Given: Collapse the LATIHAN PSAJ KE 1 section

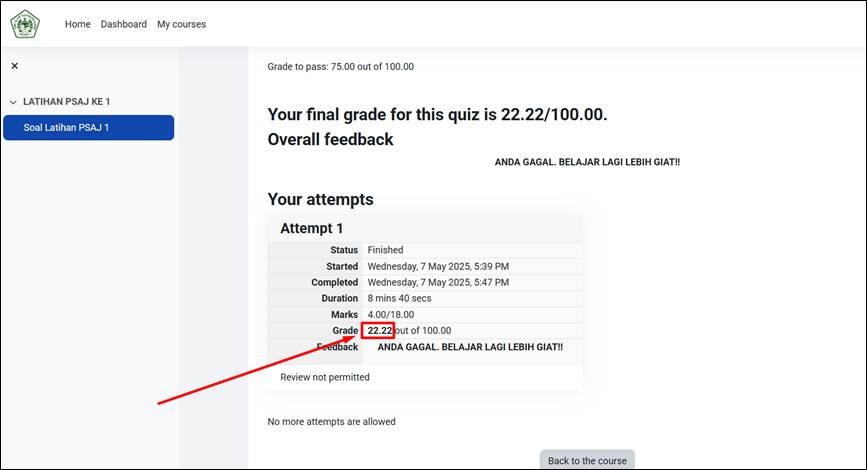Looking at the screenshot, I should pyautogui.click(x=13, y=102).
